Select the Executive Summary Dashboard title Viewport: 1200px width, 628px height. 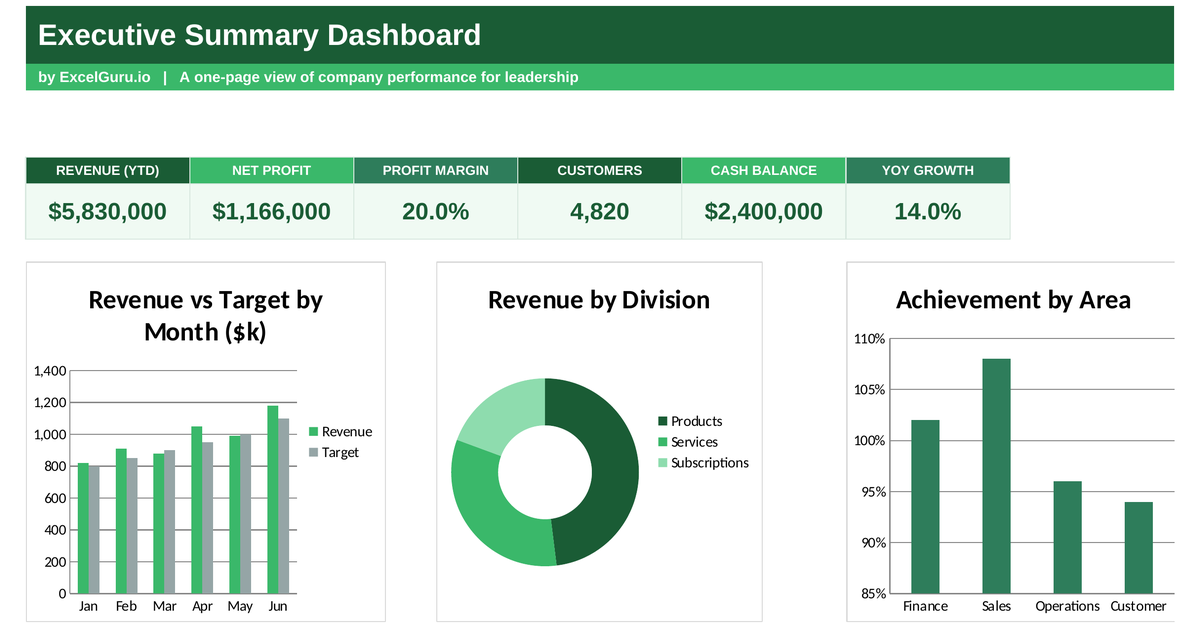pyautogui.click(x=259, y=36)
